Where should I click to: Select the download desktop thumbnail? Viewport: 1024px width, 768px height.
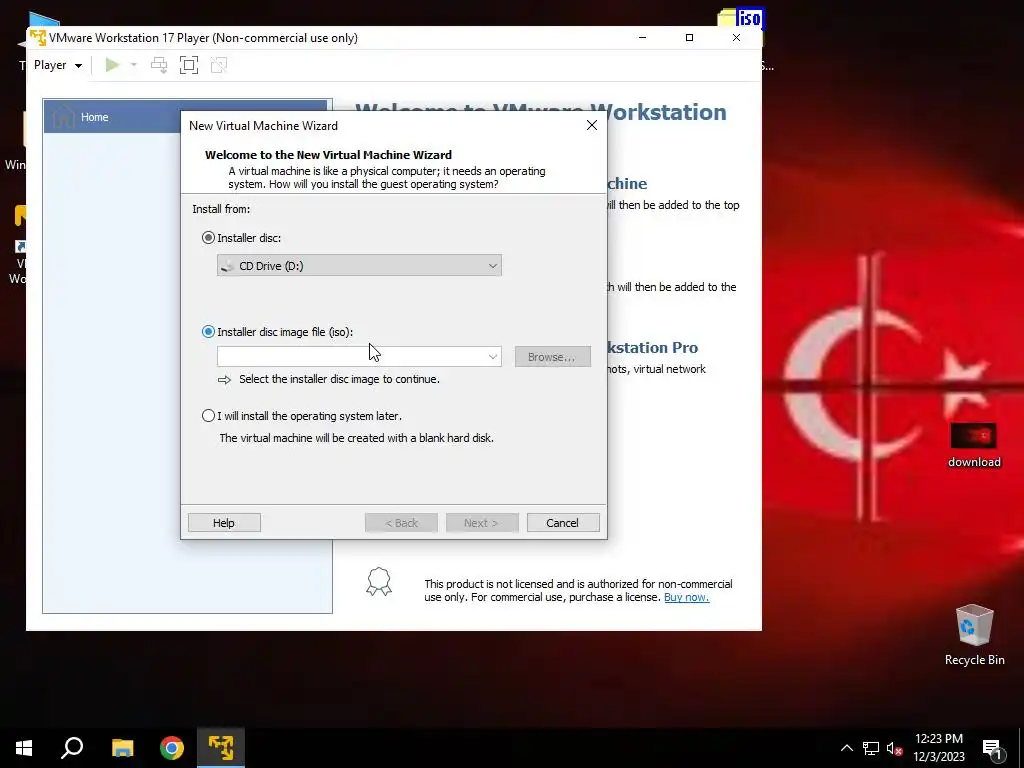[974, 445]
